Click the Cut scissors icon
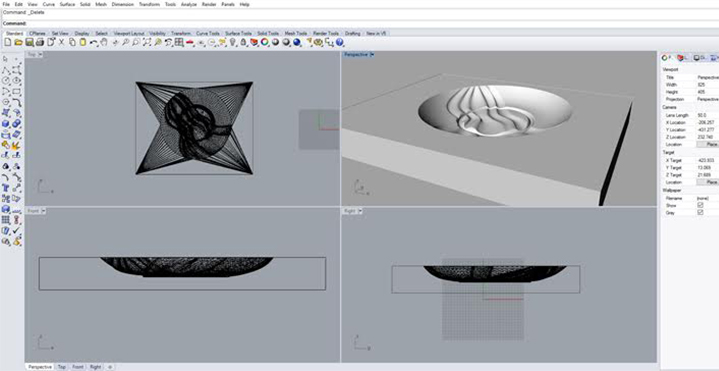The height and width of the screenshot is (371, 719). (x=61, y=42)
